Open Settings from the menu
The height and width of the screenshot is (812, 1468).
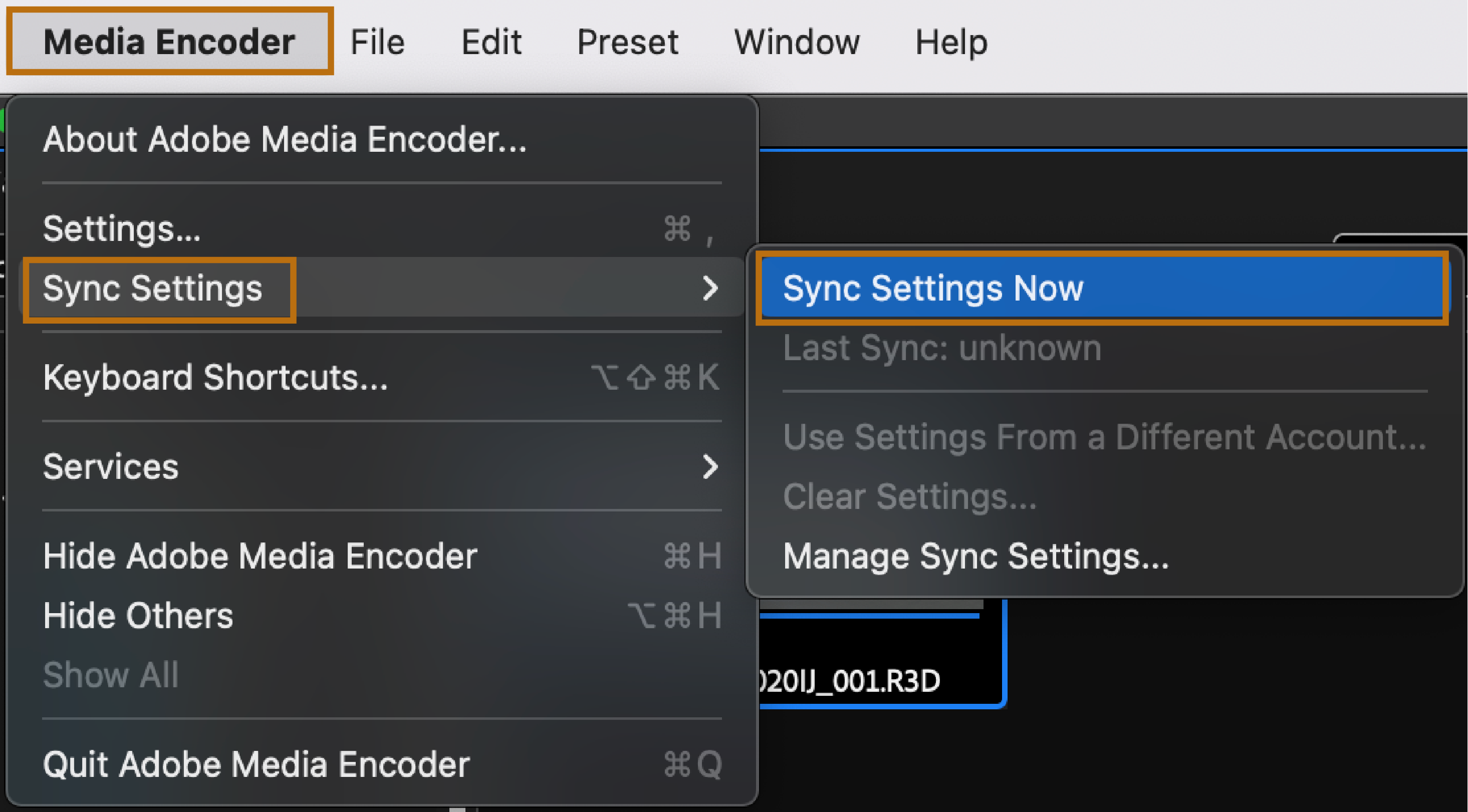point(122,229)
